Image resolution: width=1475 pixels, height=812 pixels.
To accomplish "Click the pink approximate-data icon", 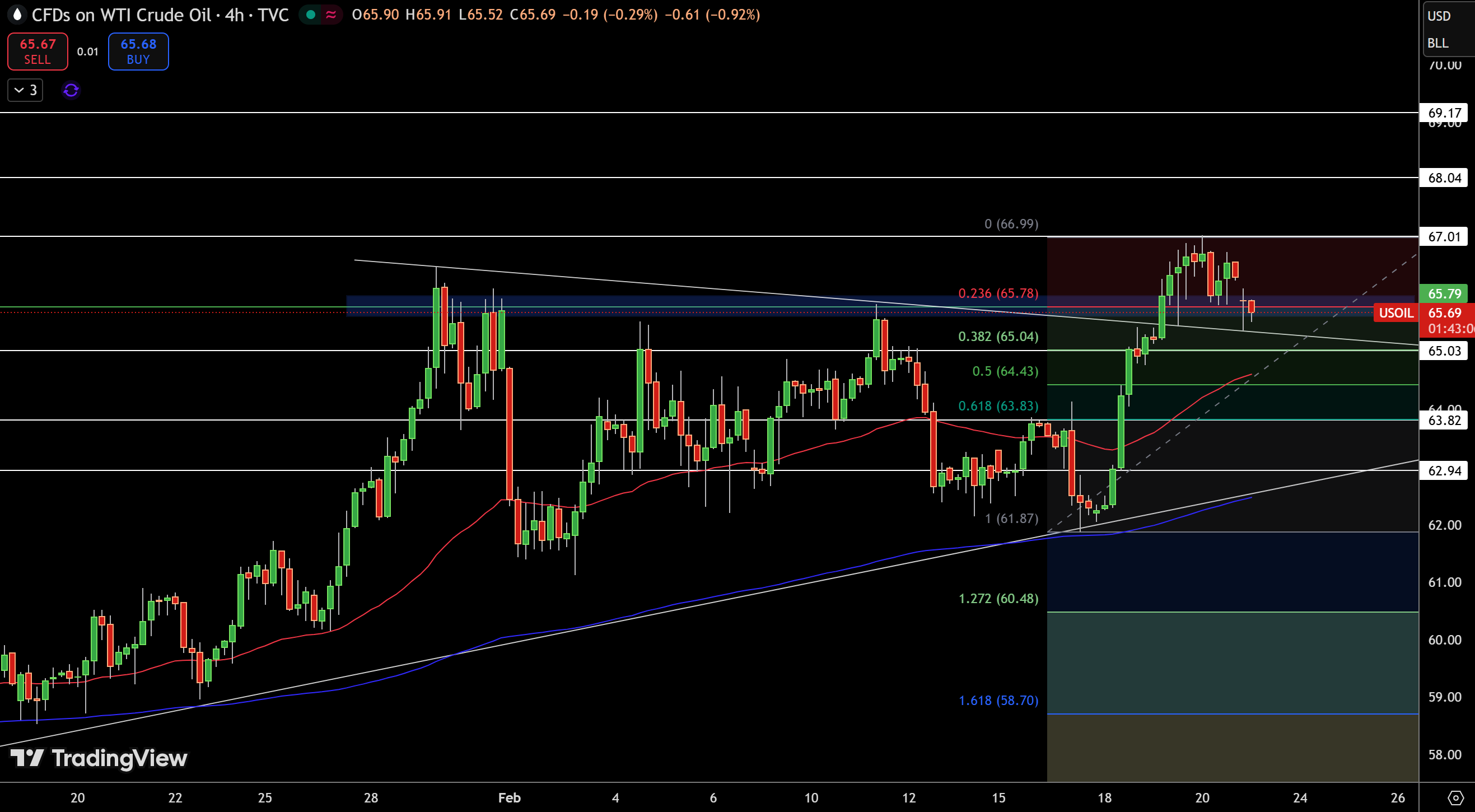I will coord(331,15).
